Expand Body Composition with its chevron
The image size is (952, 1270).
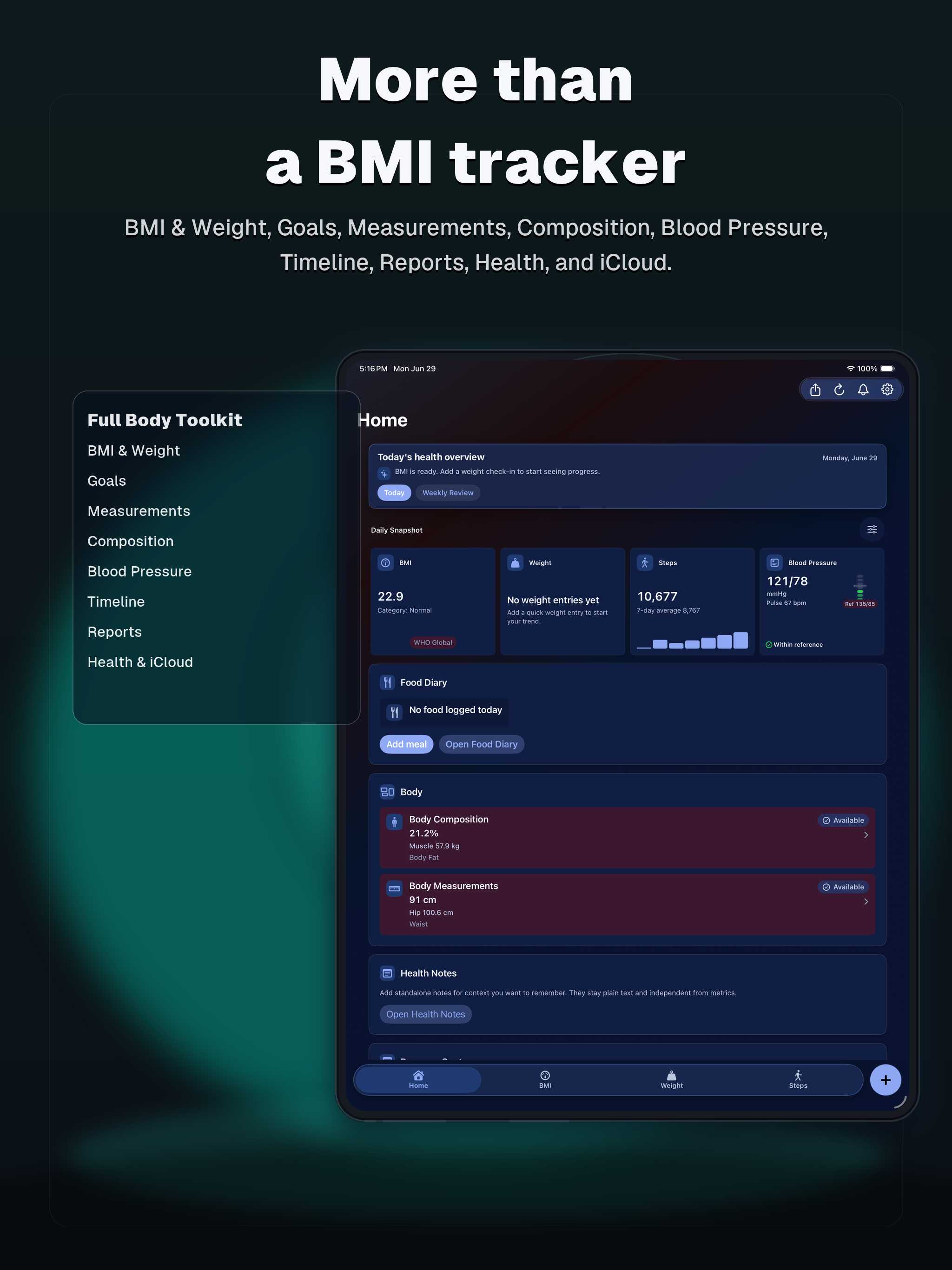(x=866, y=835)
